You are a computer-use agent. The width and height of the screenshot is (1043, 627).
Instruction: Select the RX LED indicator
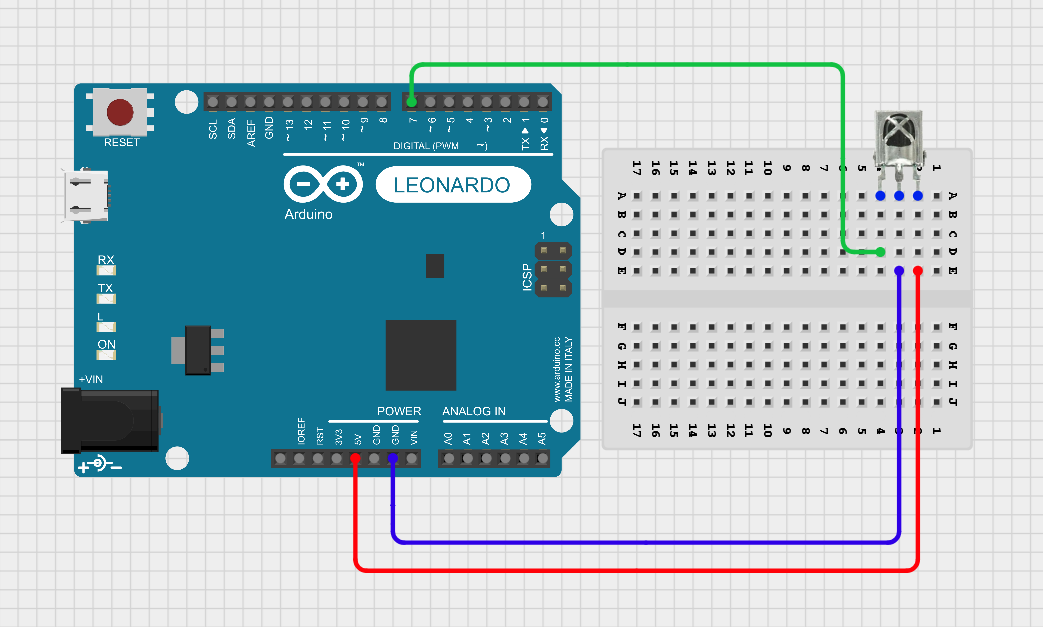[x=106, y=270]
